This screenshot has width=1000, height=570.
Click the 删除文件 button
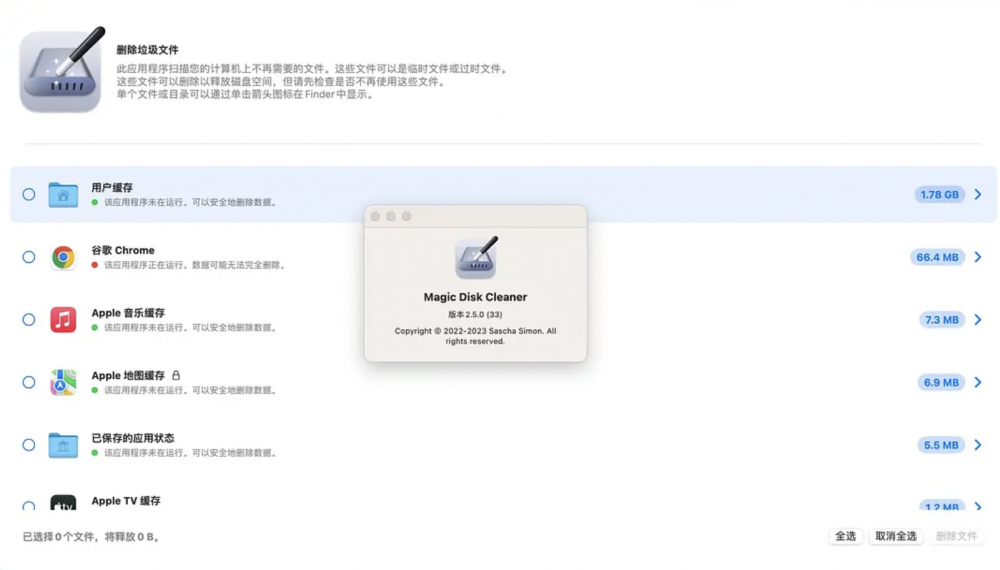point(956,536)
